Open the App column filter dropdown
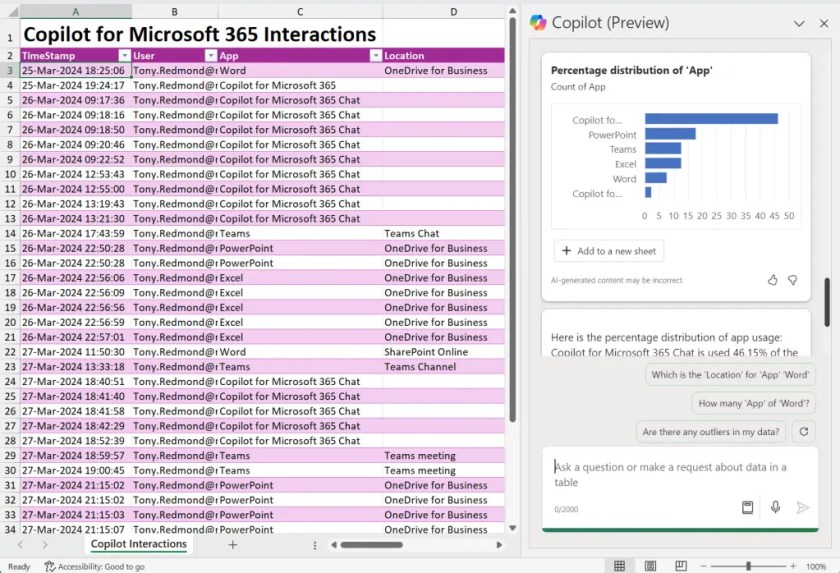840x573 pixels. click(x=376, y=56)
